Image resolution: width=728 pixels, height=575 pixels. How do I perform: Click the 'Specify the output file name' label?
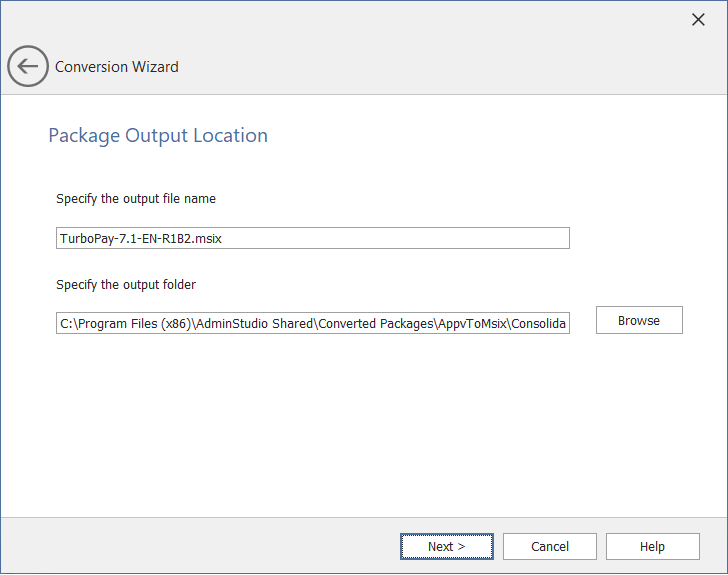(136, 198)
